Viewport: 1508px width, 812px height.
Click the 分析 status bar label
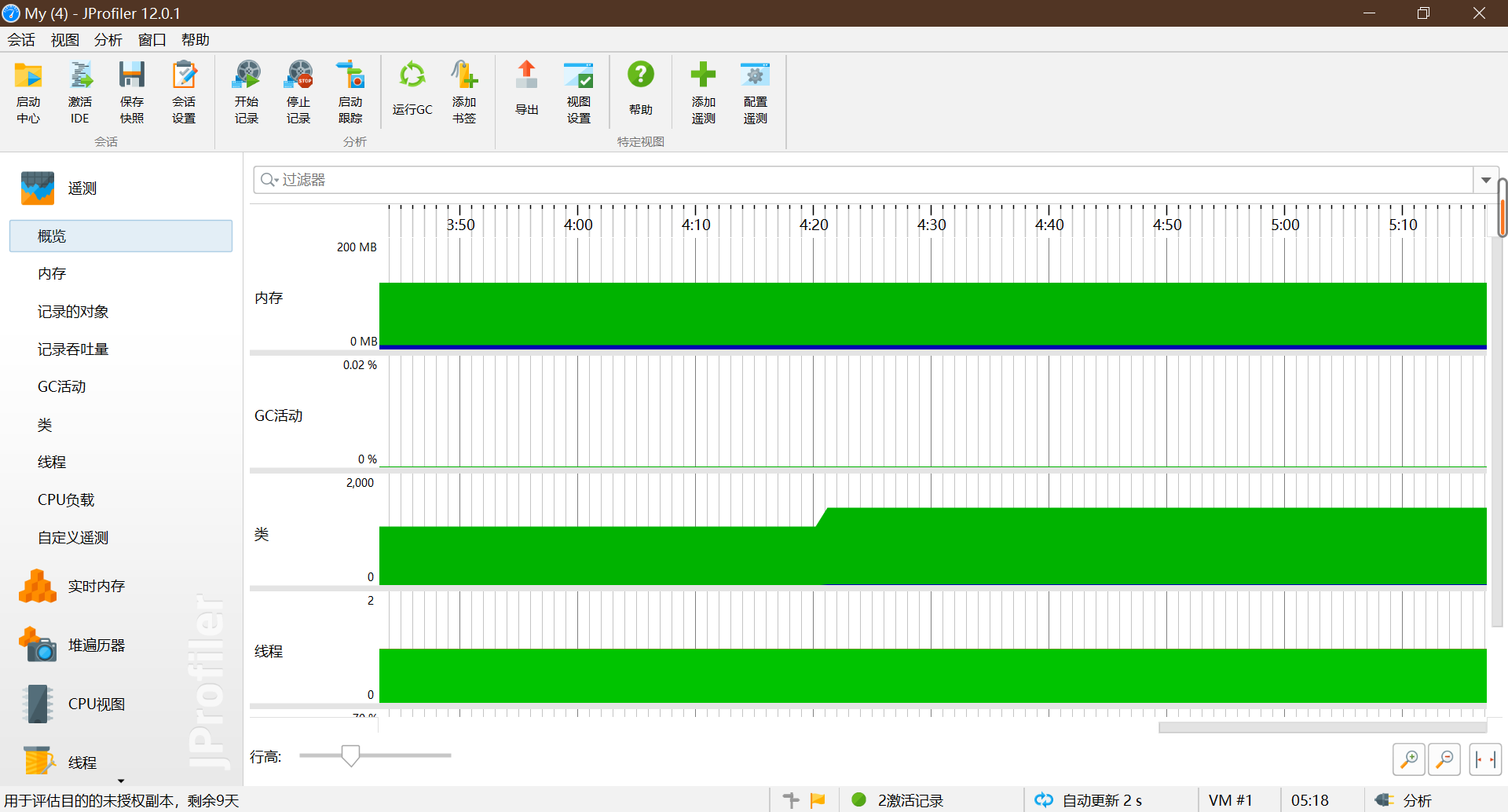1418,800
